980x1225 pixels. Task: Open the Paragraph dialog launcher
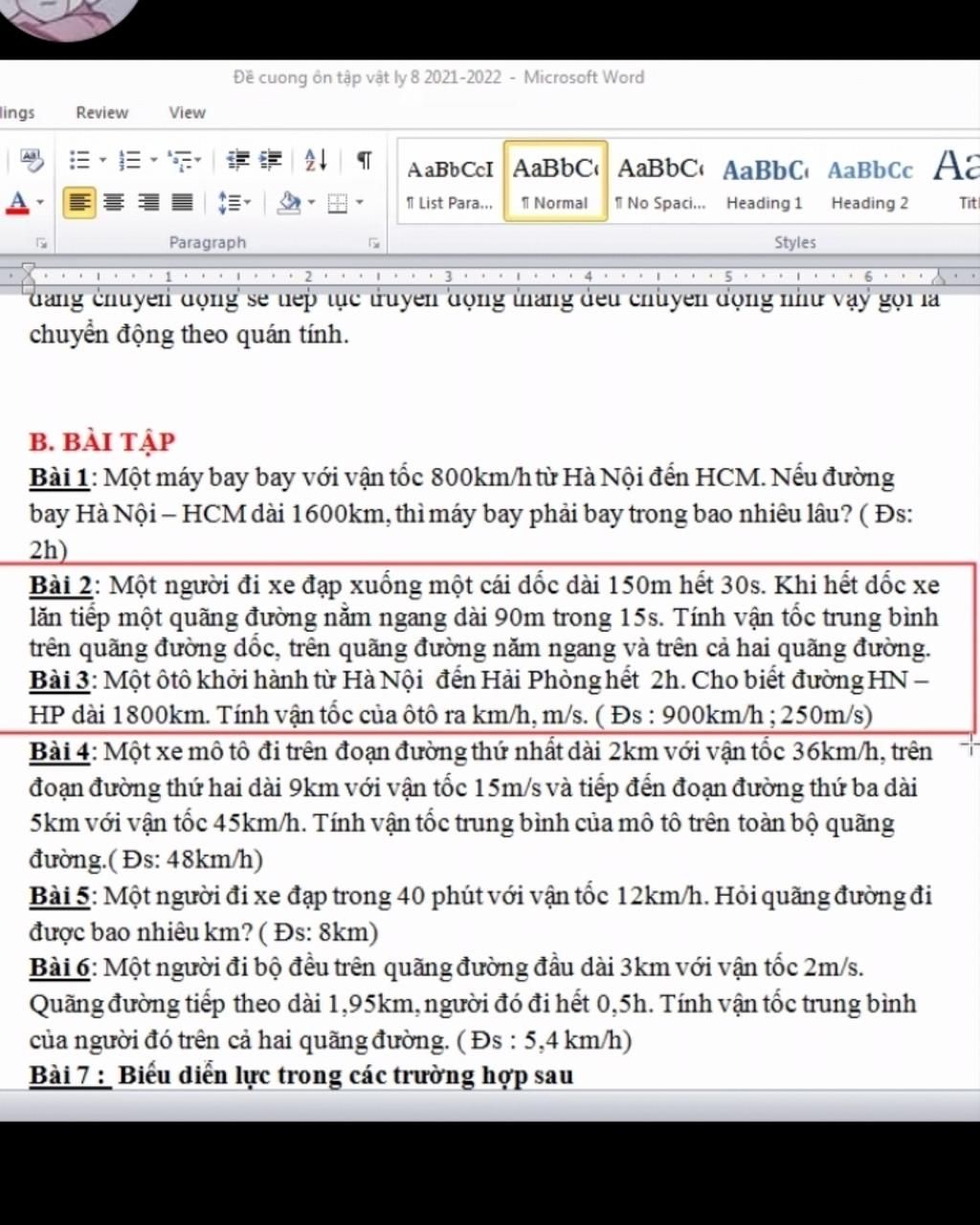tap(373, 243)
